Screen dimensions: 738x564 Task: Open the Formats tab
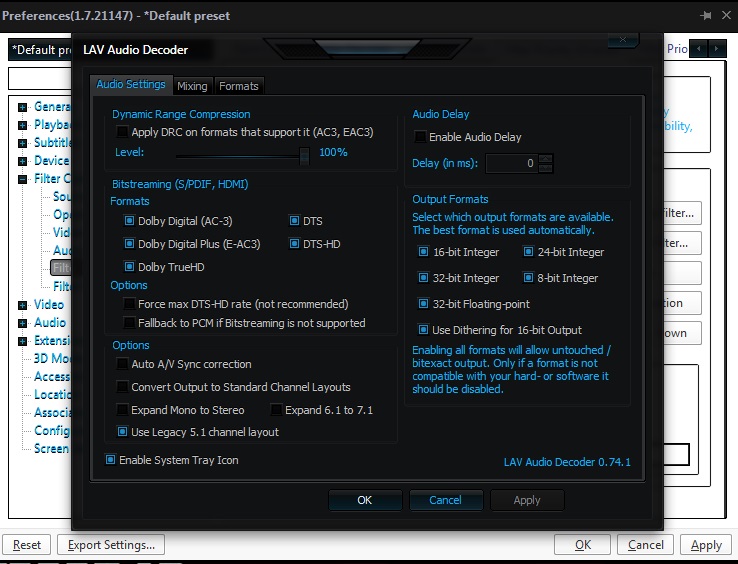[x=239, y=86]
